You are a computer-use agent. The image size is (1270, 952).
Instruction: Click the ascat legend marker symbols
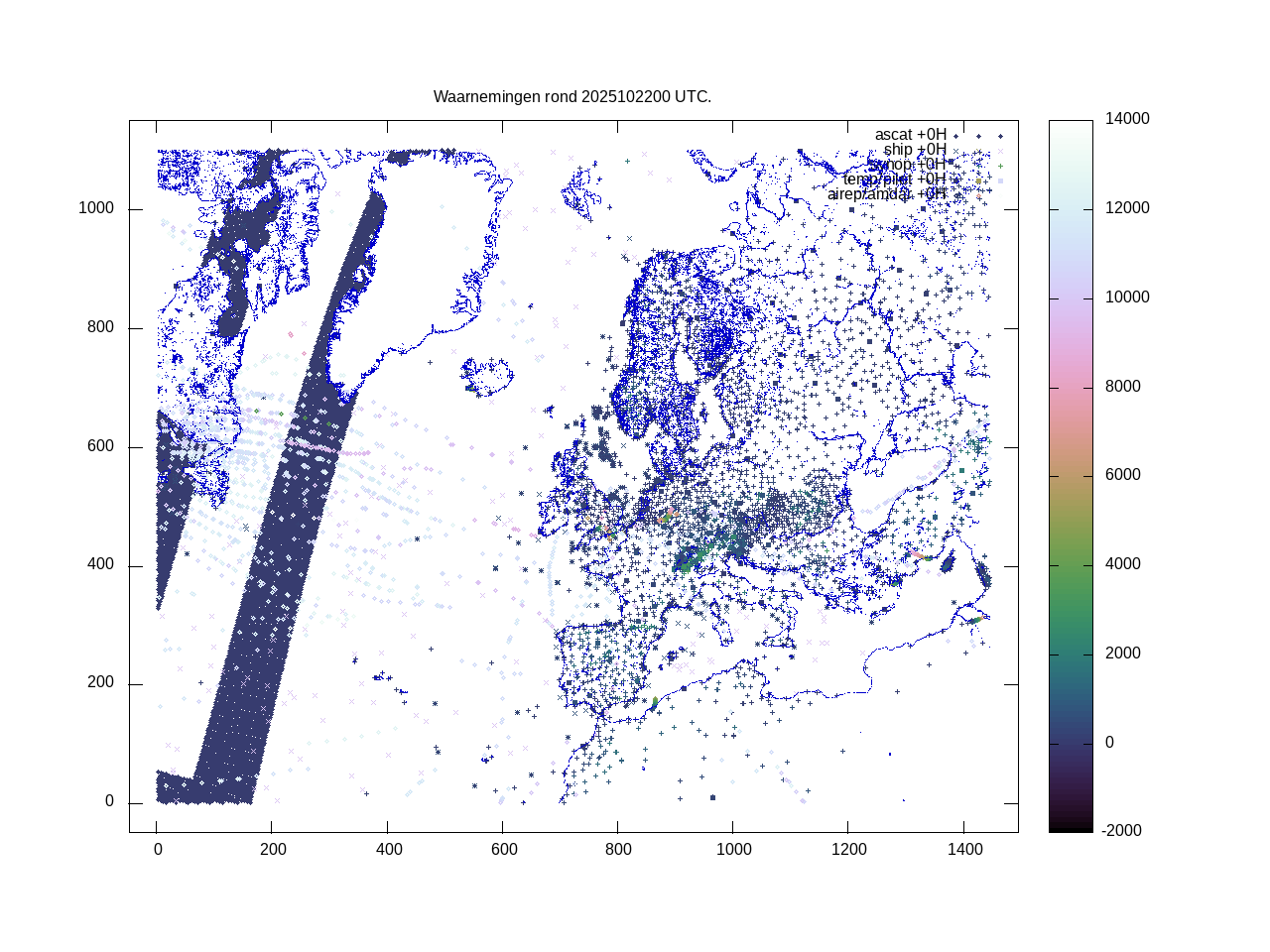[978, 136]
